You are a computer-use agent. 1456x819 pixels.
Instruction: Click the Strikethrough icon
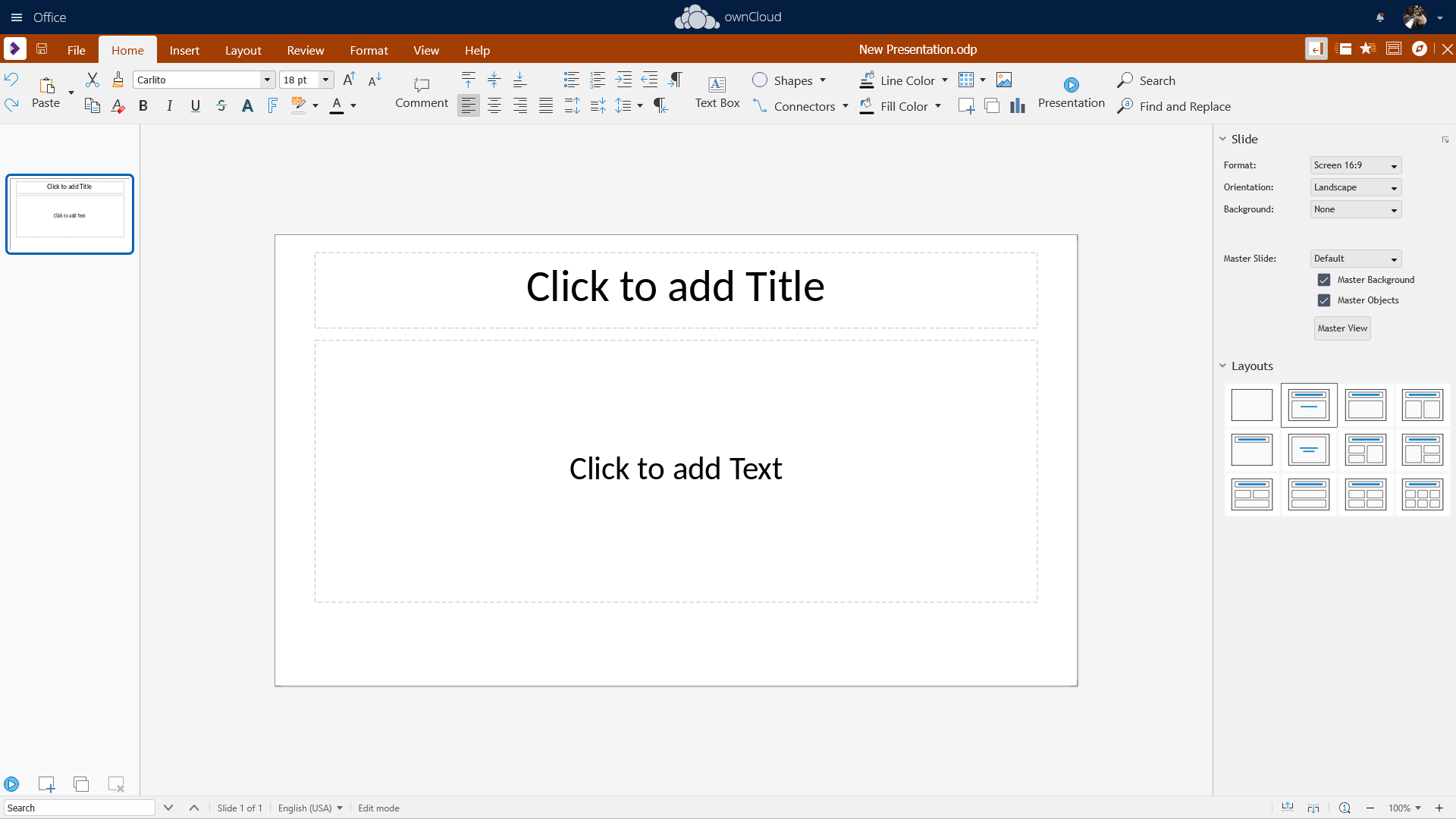221,106
